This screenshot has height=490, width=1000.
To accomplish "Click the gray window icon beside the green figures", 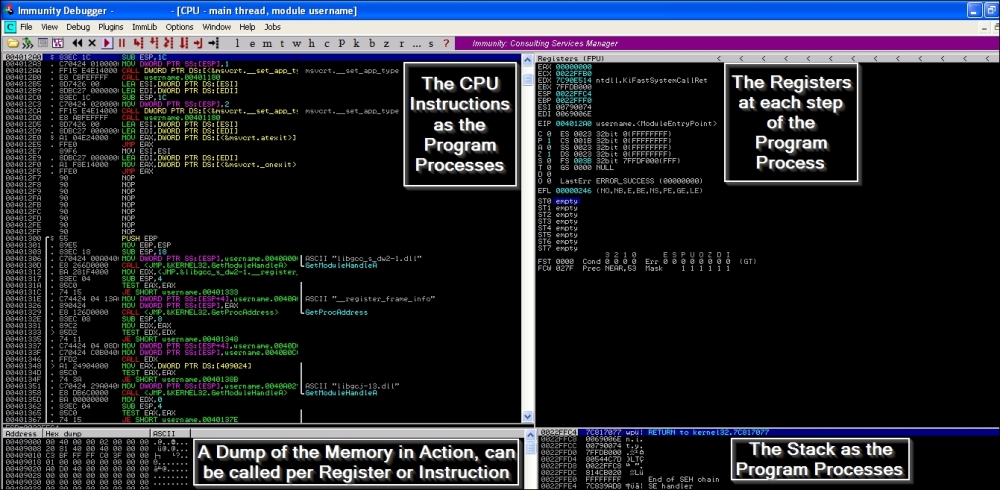I will click(x=43, y=43).
